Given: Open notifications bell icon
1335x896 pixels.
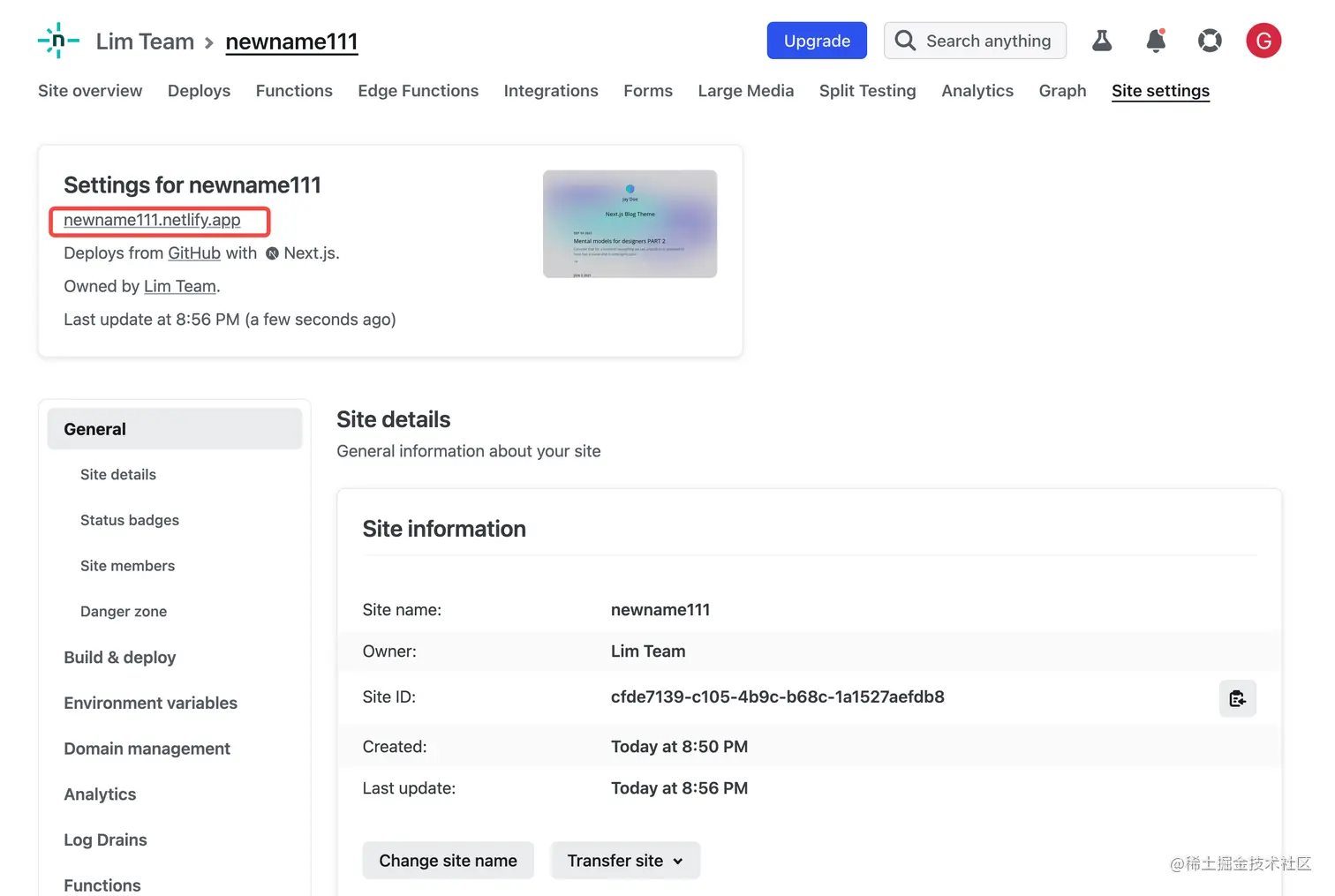Looking at the screenshot, I should [x=1156, y=41].
